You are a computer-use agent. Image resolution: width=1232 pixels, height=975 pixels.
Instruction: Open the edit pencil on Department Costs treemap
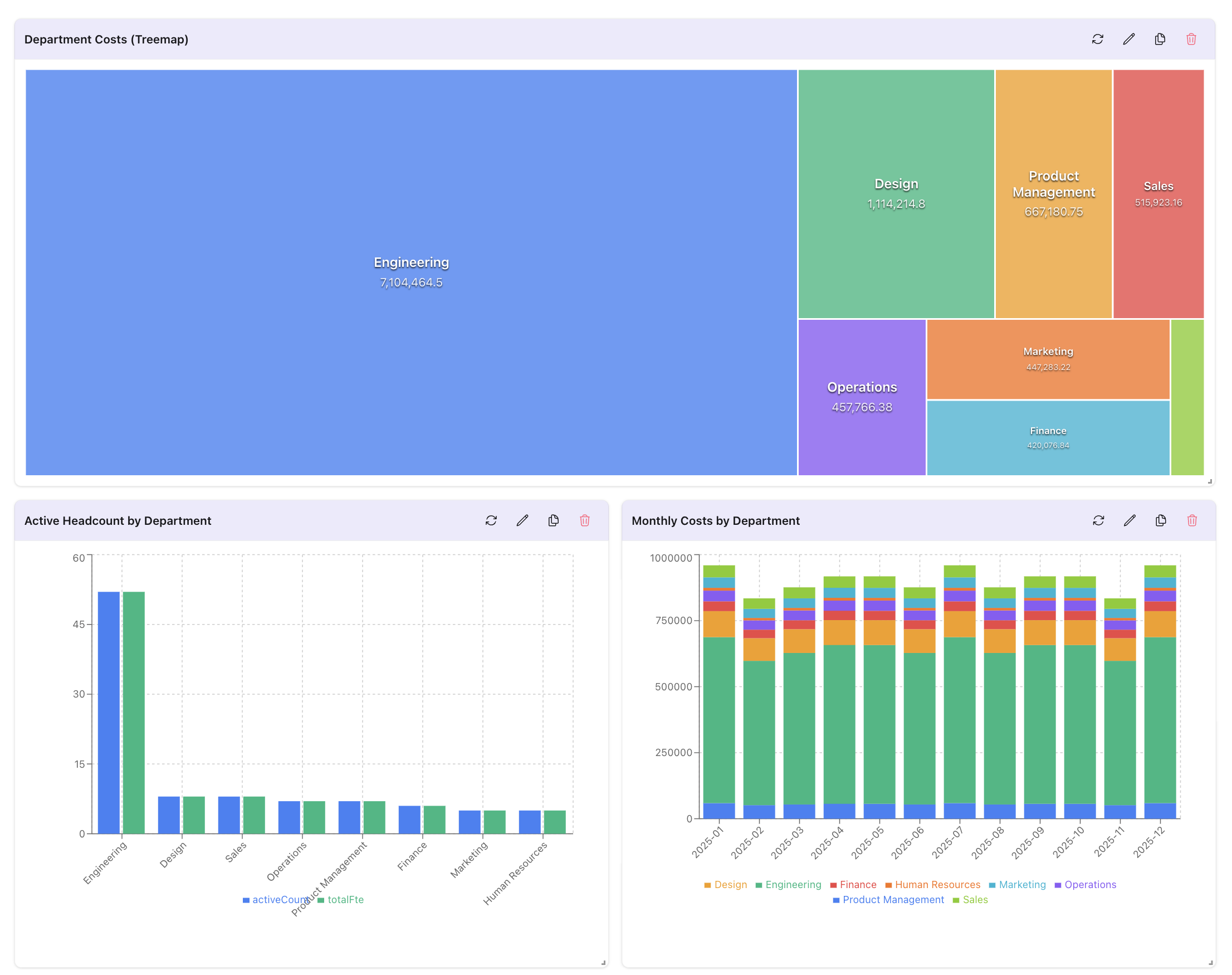pos(1128,40)
